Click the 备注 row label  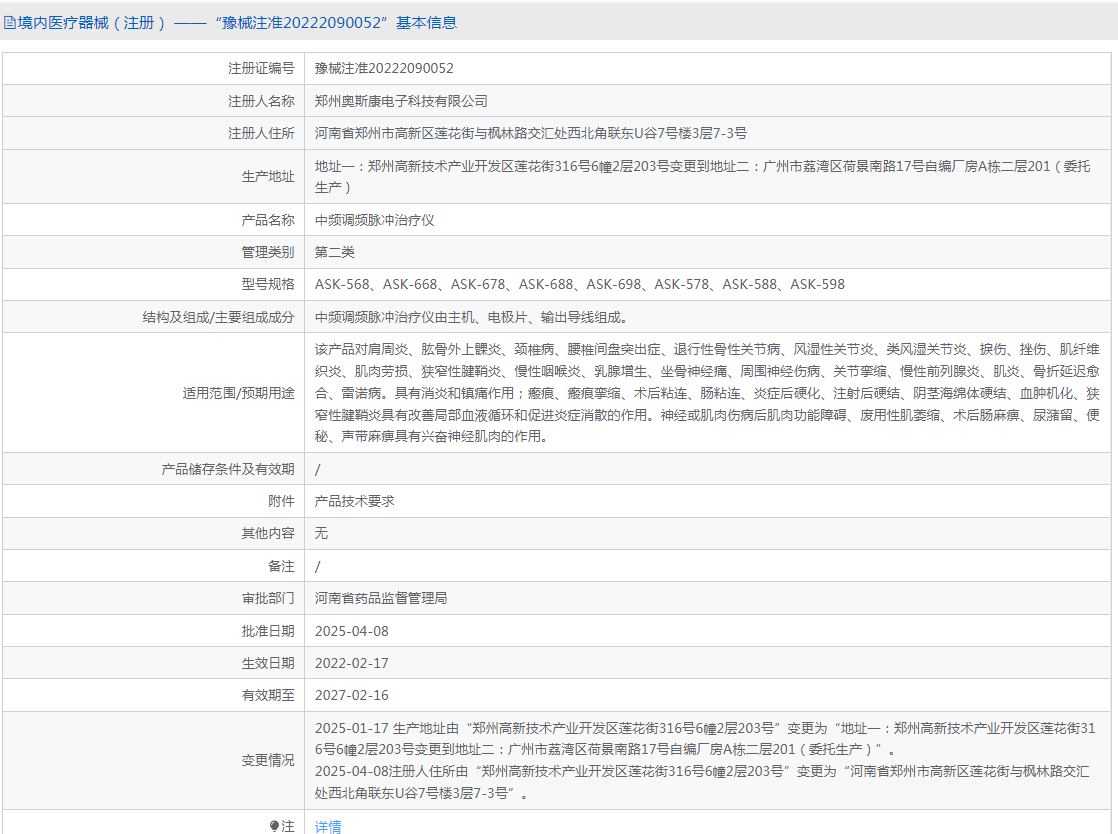[281, 566]
